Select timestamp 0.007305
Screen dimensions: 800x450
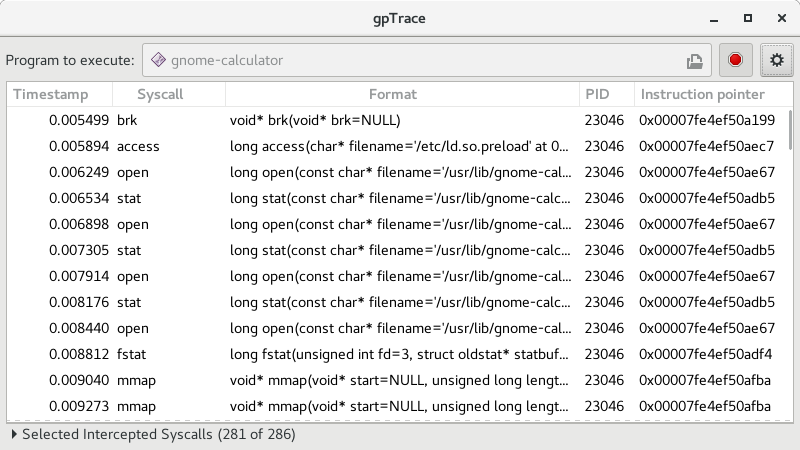coord(79,251)
